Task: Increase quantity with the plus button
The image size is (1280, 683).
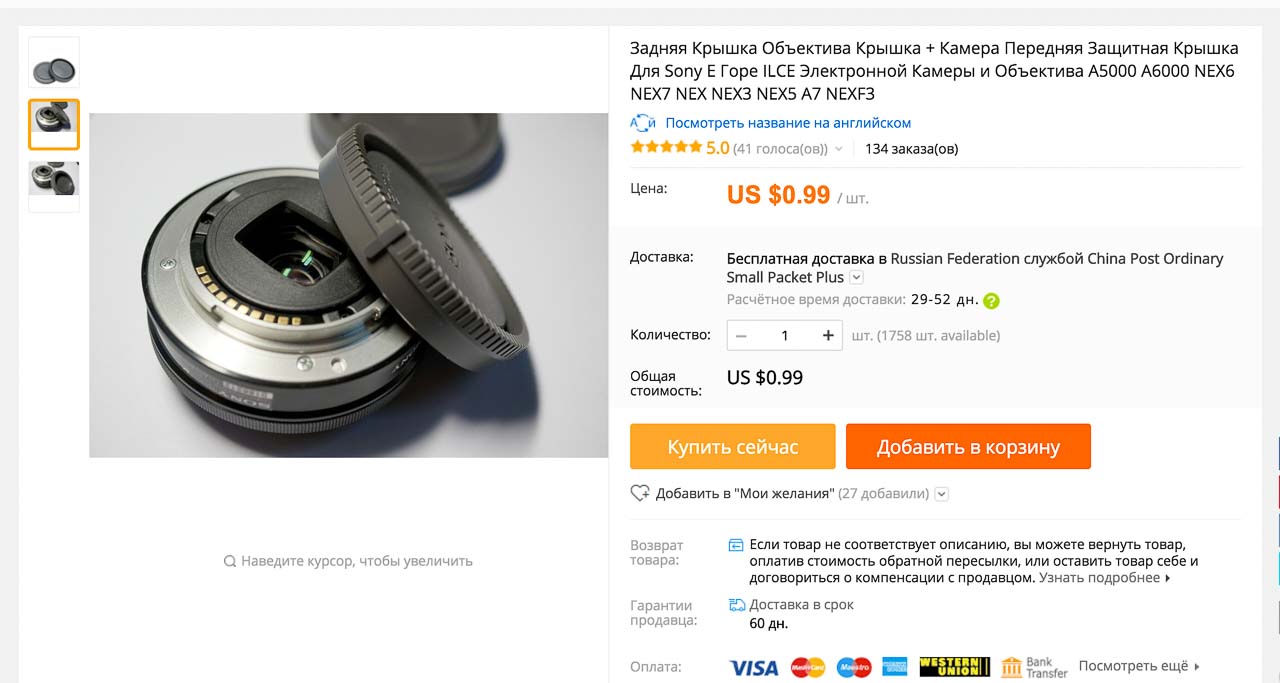Action: [828, 335]
